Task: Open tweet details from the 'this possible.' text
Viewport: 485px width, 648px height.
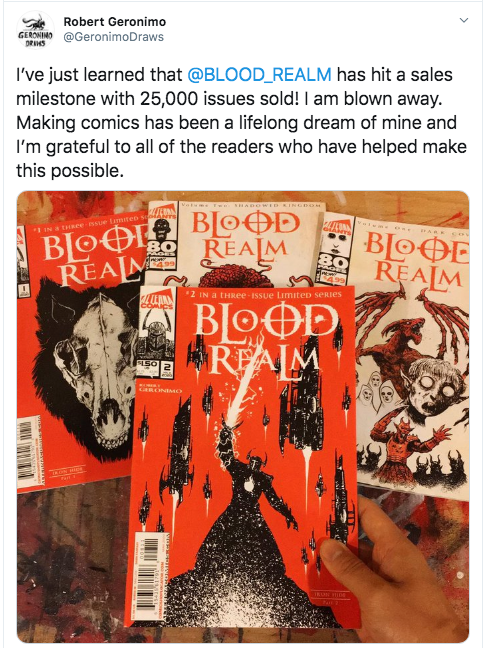Action: [x=70, y=171]
